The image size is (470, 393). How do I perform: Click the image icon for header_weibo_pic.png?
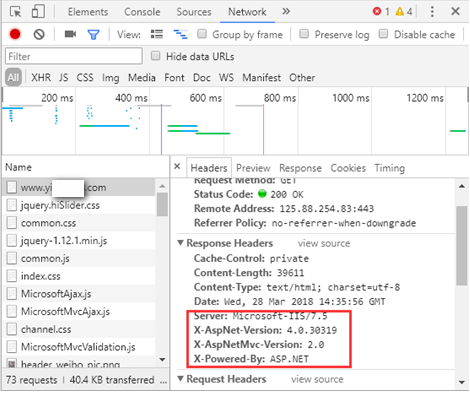[12, 363]
